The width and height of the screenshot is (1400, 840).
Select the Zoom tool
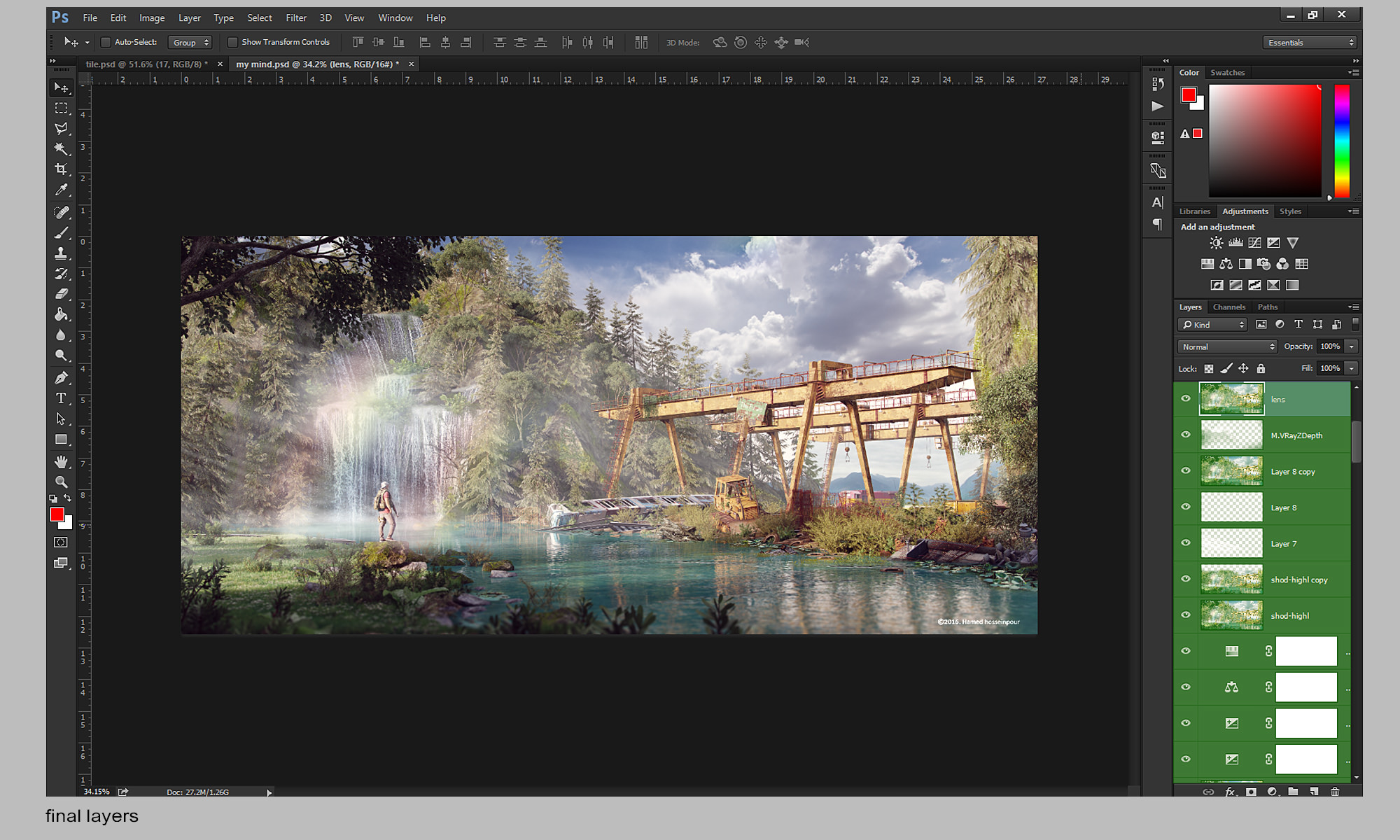[62, 482]
